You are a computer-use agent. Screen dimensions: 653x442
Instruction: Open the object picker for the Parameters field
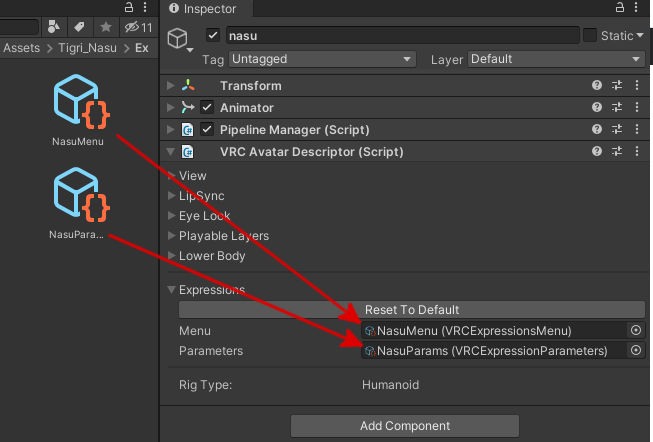636,350
